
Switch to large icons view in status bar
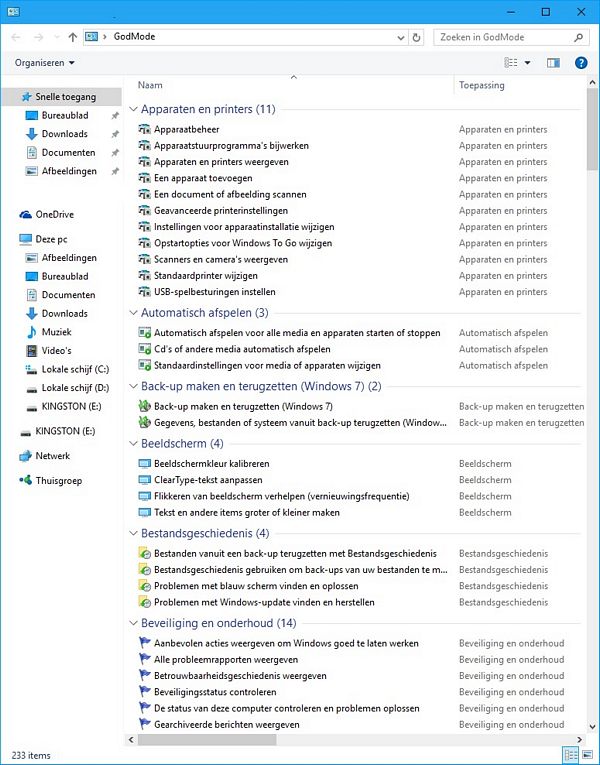click(586, 755)
